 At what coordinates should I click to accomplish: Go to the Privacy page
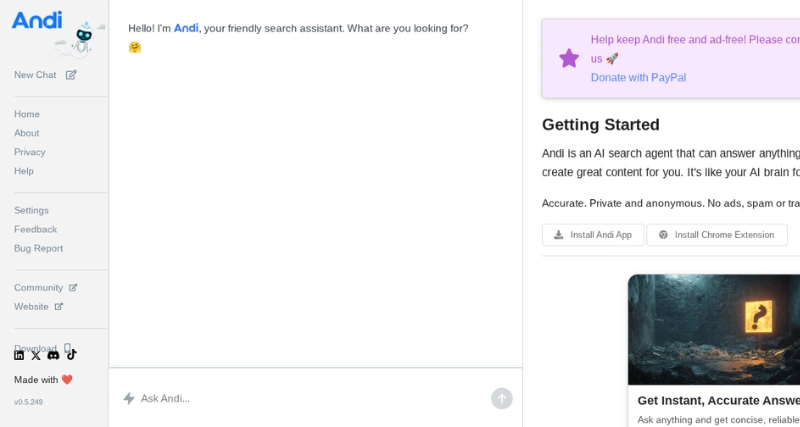pos(30,152)
